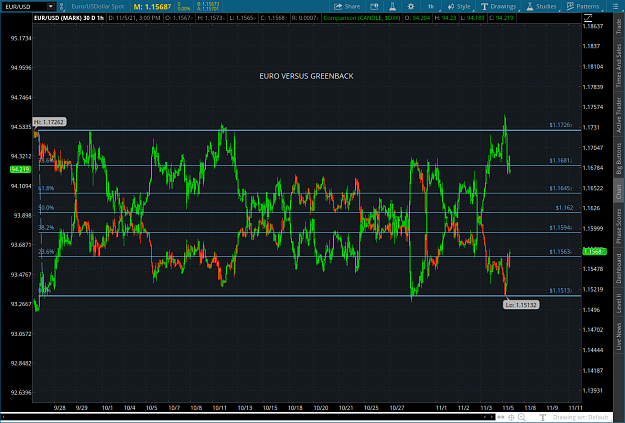Click the 10/13 date on the time axis
Screen dimensions: 625x423
245,408
